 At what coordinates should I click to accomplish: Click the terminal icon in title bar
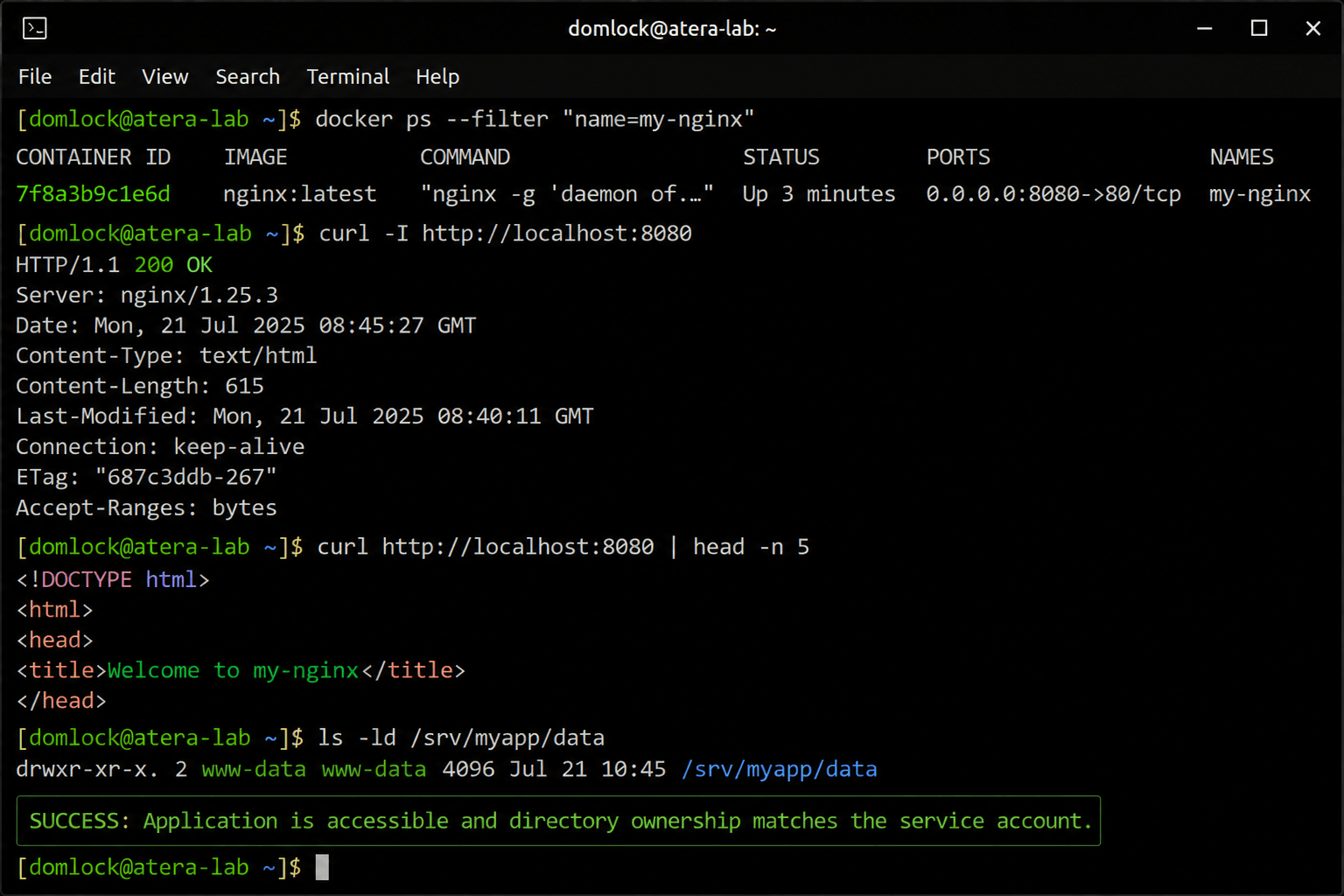[x=35, y=29]
